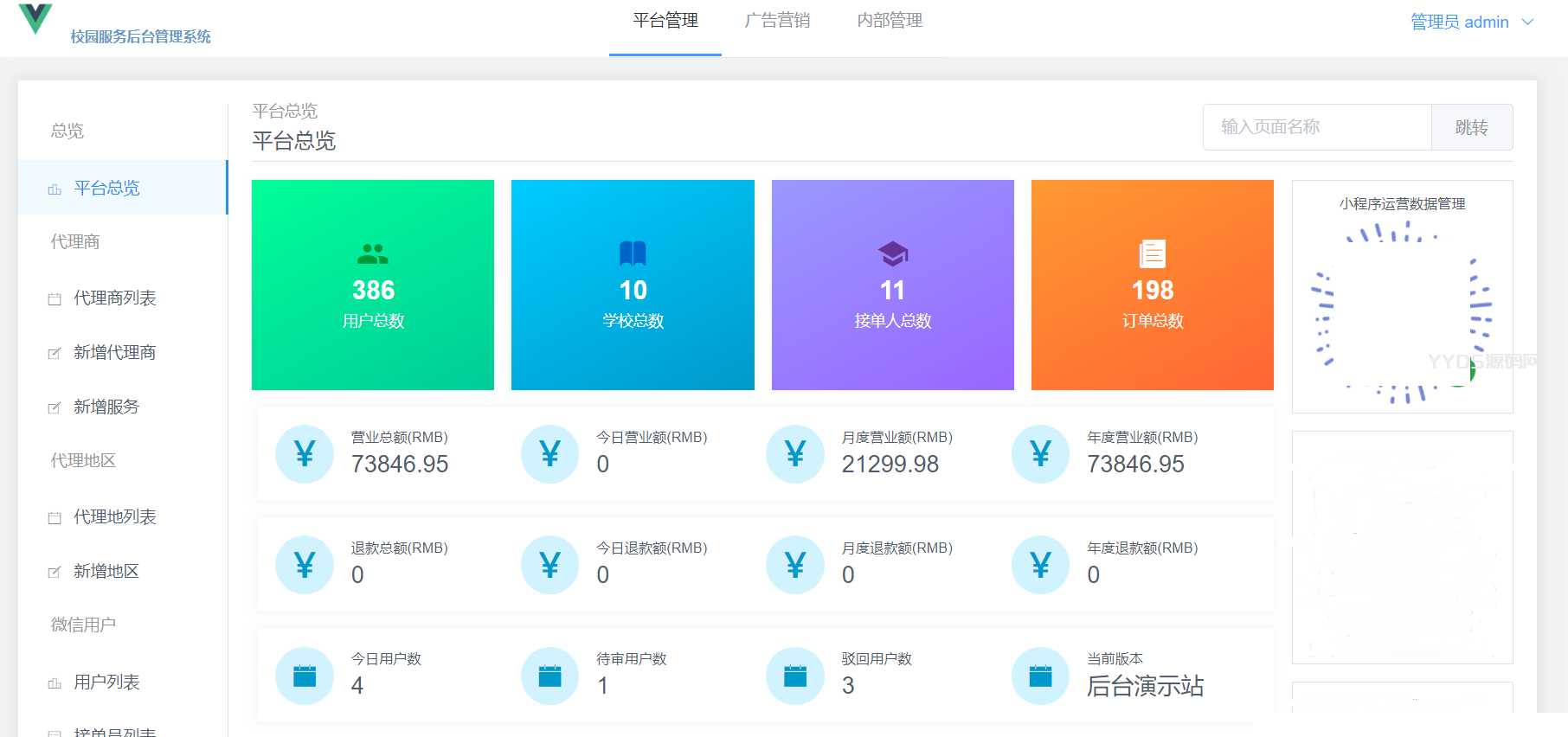
Task: Click the book icon for school total
Action: (633, 253)
